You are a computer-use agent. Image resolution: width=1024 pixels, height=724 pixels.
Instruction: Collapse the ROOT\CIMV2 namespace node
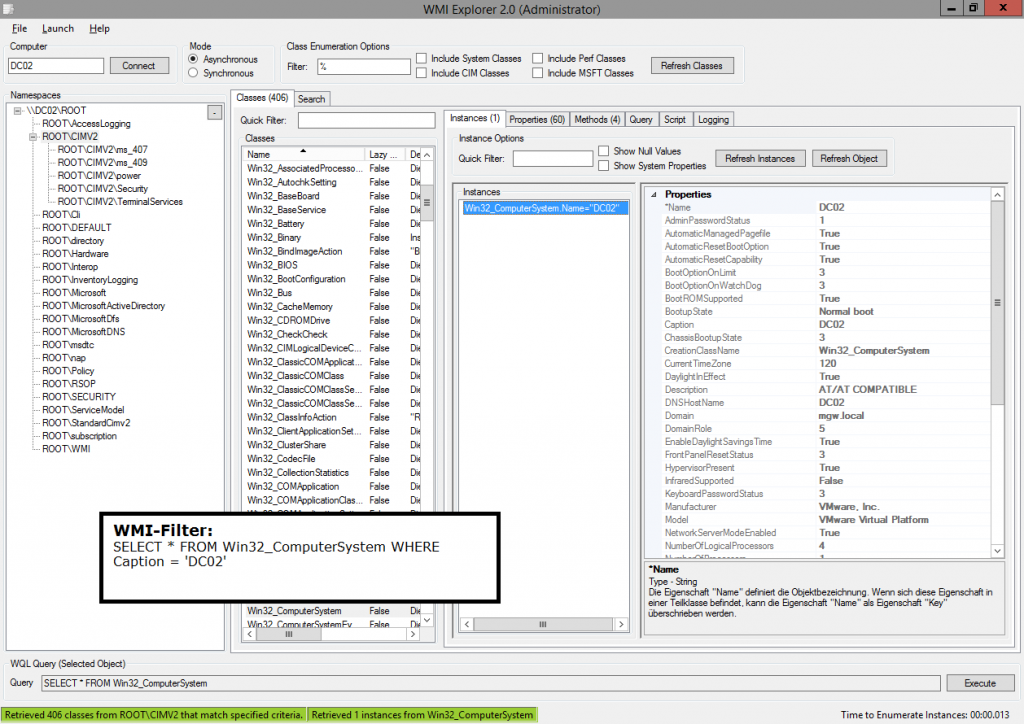[x=33, y=136]
